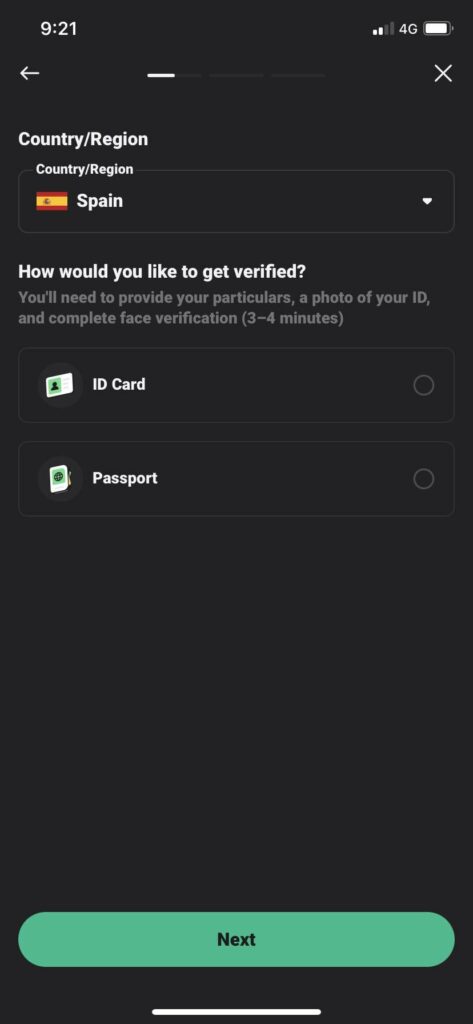The height and width of the screenshot is (1024, 473).
Task: Tap the Spain flag icon
Action: pos(52,201)
